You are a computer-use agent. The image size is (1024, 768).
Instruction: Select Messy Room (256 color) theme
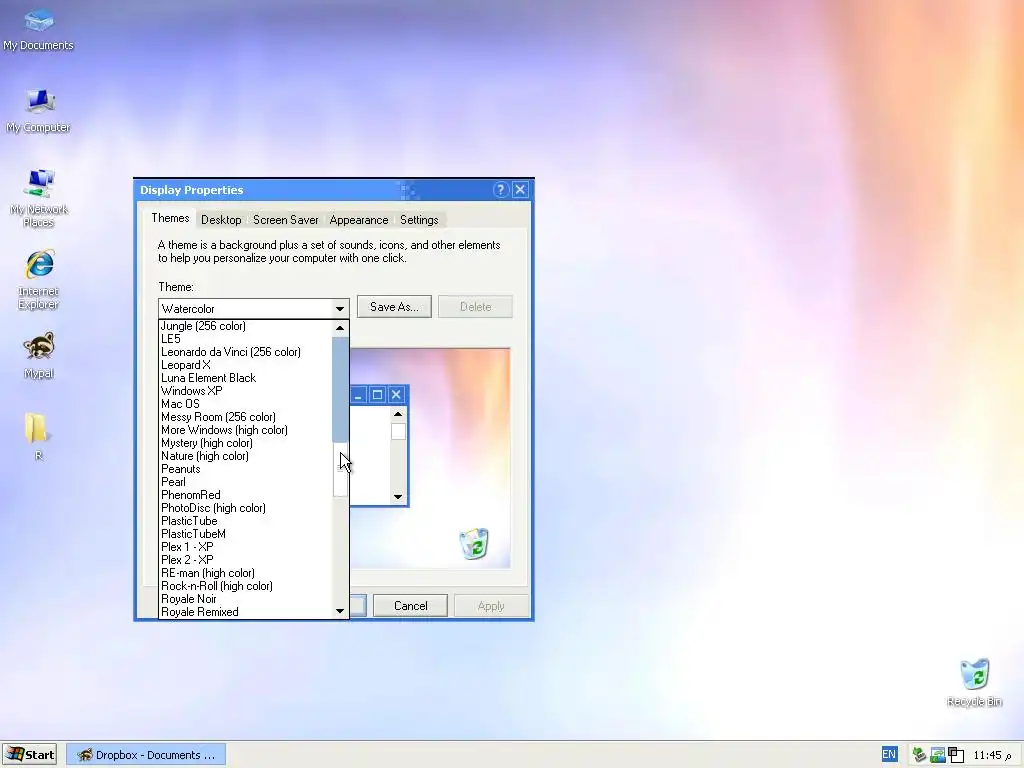[x=246, y=417]
